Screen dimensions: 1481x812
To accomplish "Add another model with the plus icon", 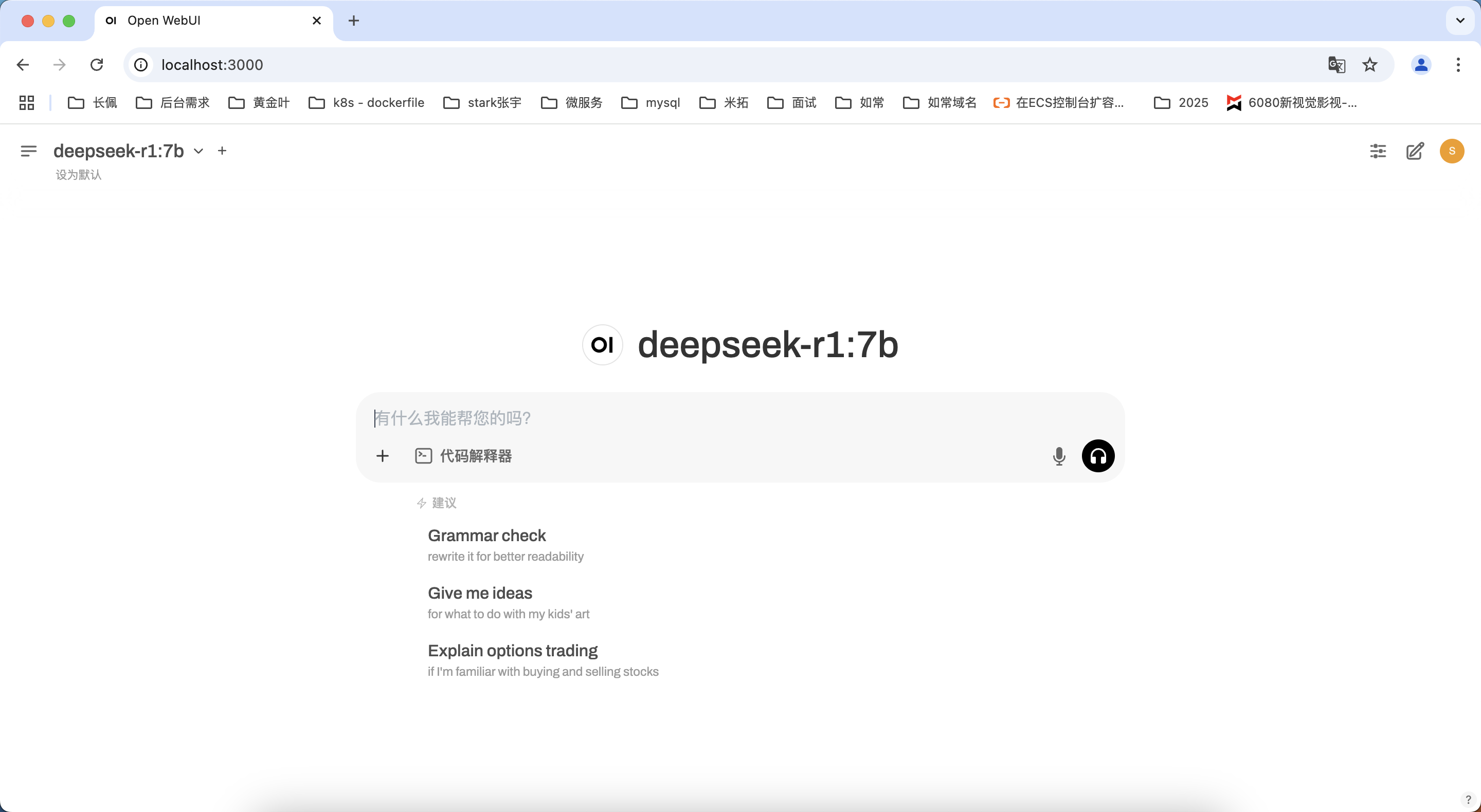I will pos(222,151).
